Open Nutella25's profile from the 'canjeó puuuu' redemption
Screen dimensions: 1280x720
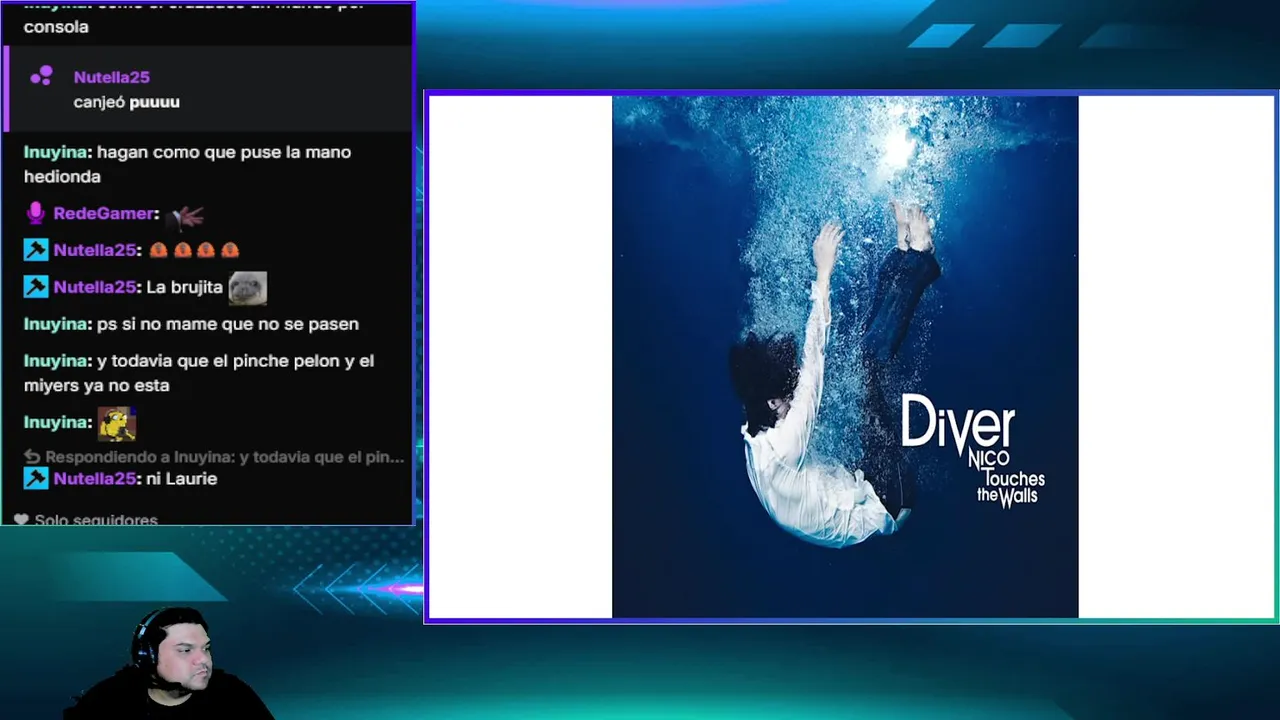coord(111,77)
